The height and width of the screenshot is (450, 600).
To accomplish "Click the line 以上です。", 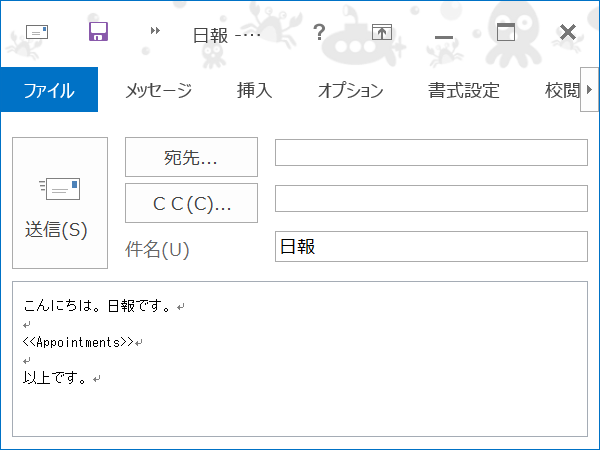I will 55,378.
